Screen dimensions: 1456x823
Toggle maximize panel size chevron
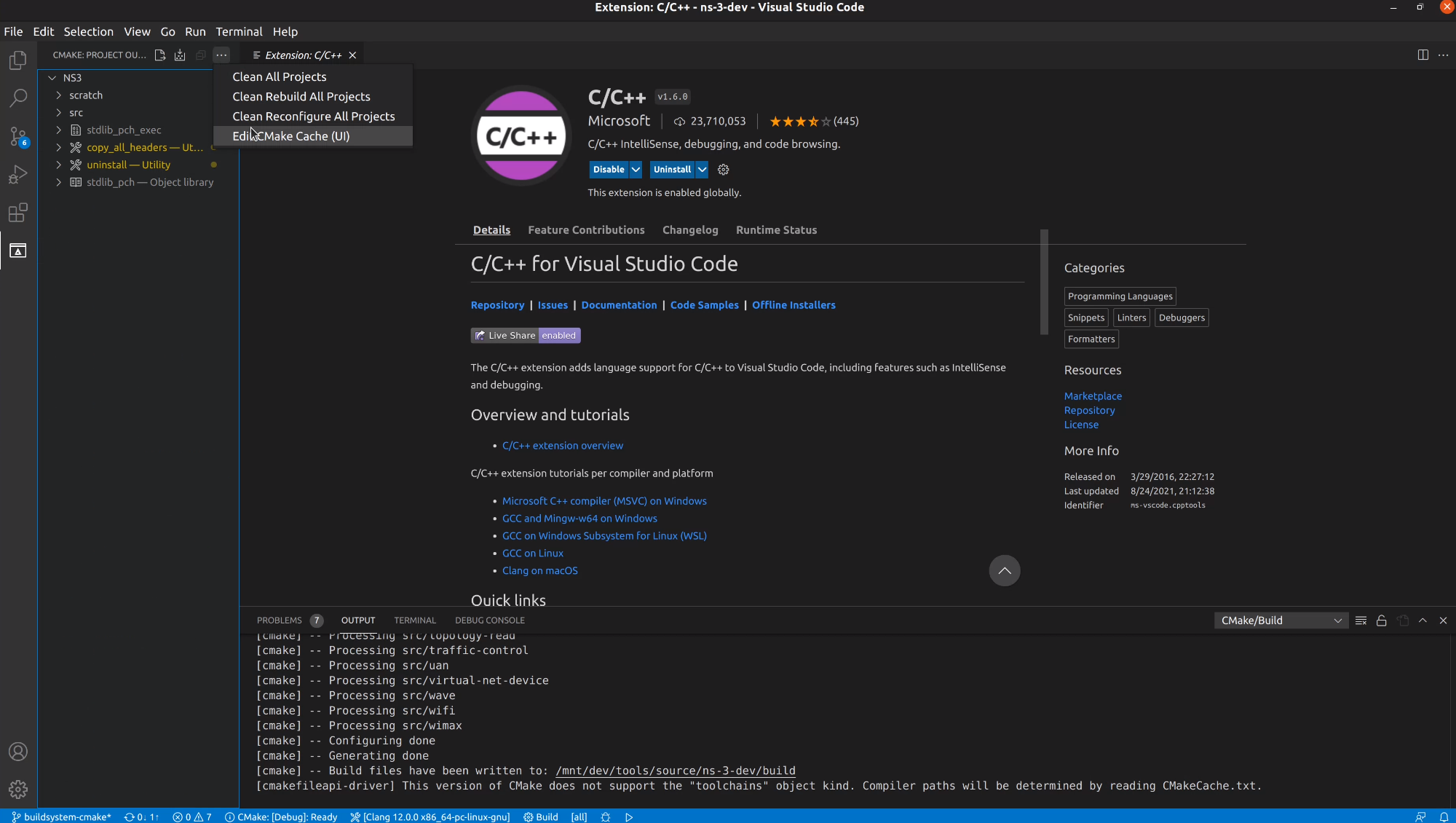[1423, 621]
